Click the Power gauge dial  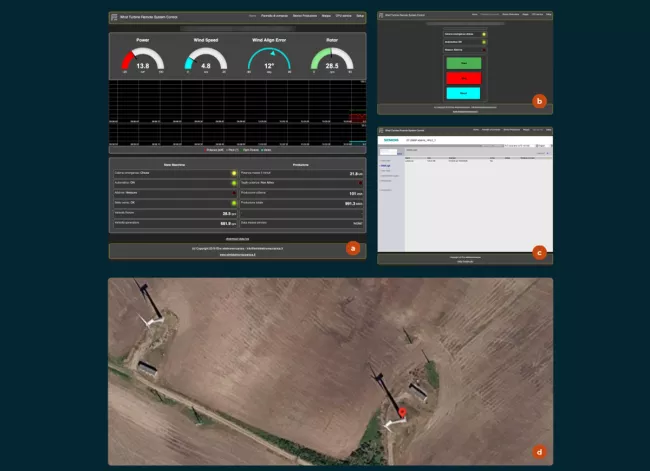(143, 59)
